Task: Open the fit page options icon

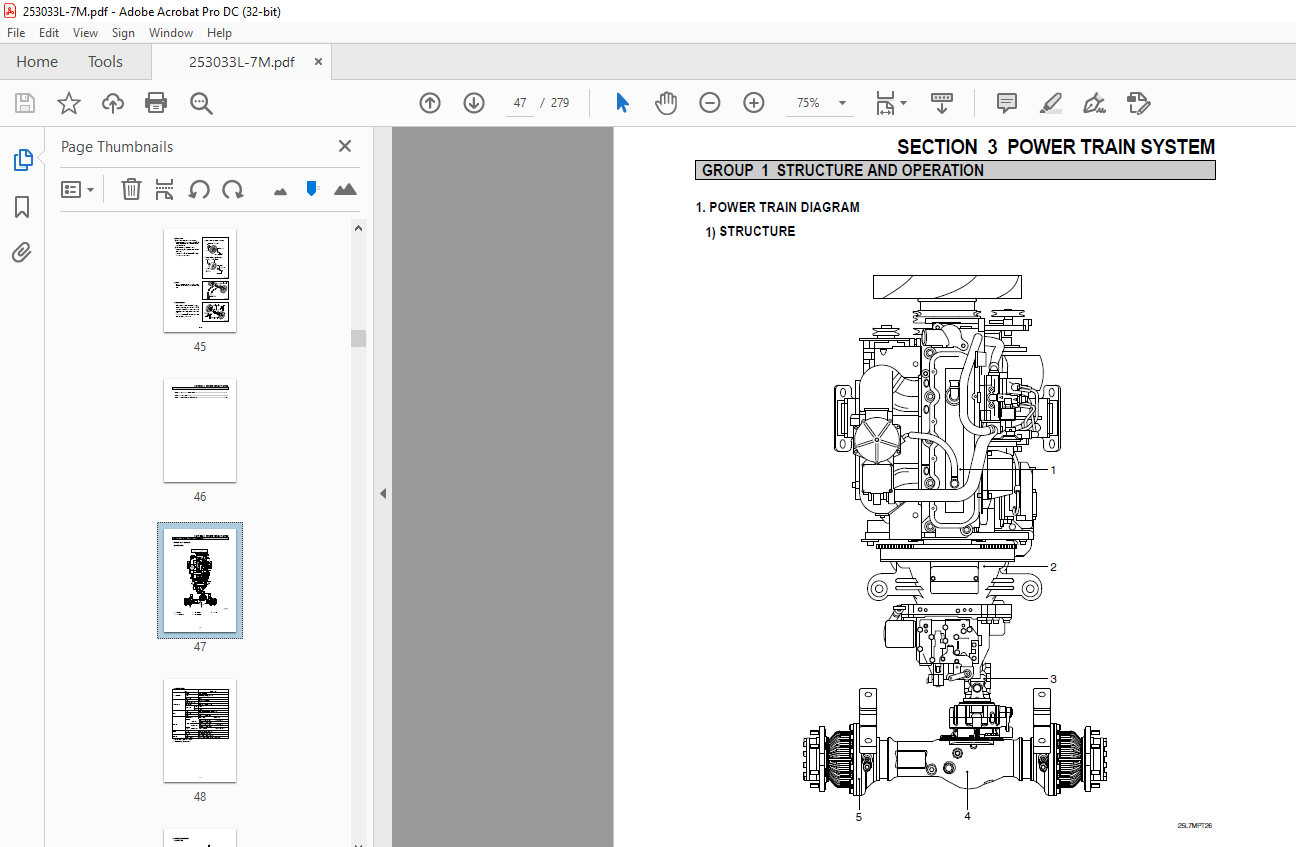Action: 885,103
